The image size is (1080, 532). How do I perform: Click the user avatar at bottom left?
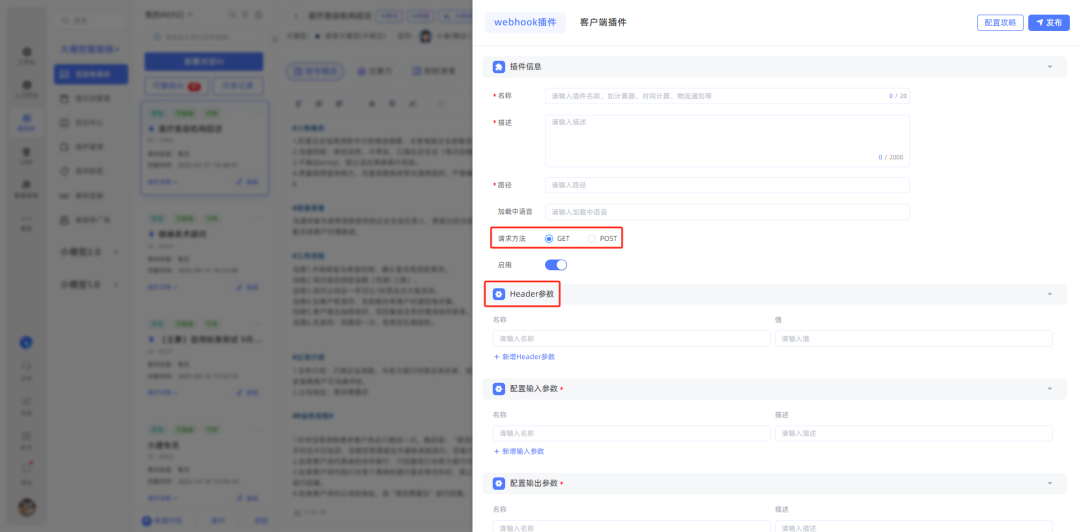(x=27, y=507)
